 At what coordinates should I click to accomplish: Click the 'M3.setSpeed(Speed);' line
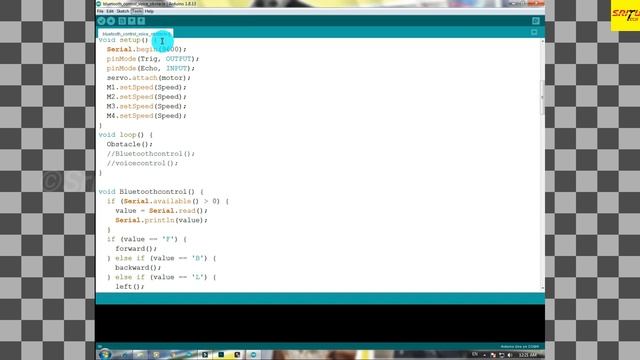146,106
